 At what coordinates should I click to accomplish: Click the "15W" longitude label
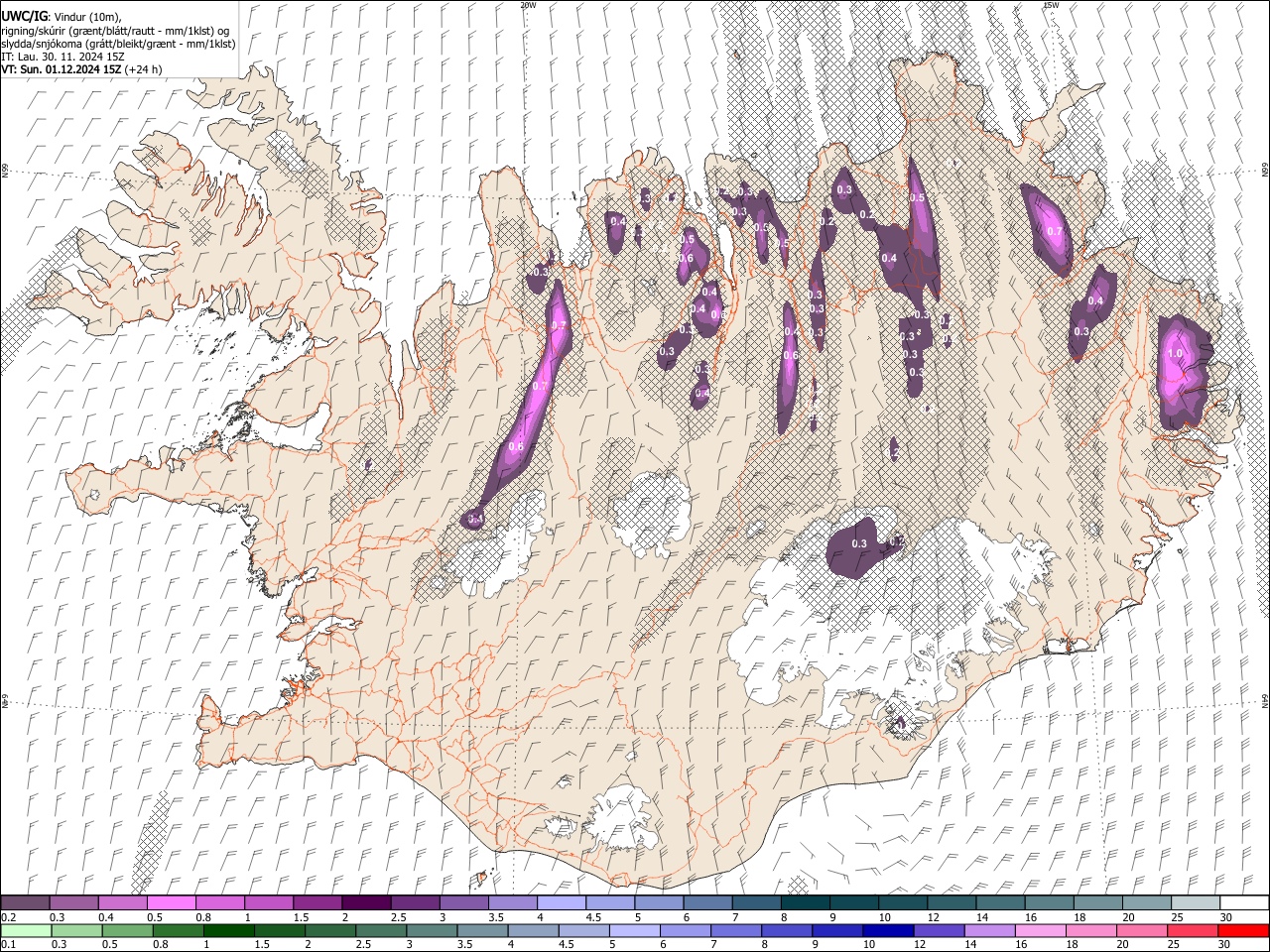pyautogui.click(x=1051, y=5)
